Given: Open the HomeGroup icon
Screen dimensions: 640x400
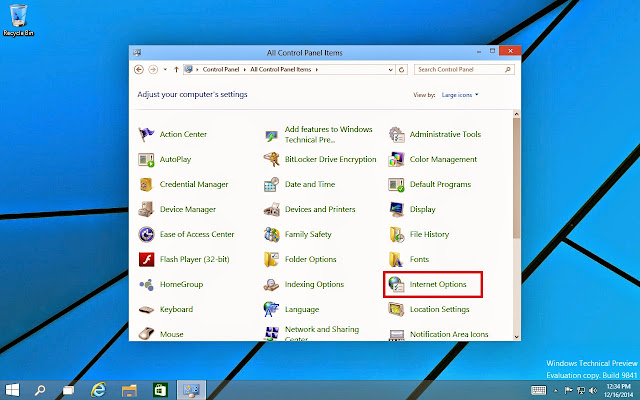Looking at the screenshot, I should coord(146,284).
